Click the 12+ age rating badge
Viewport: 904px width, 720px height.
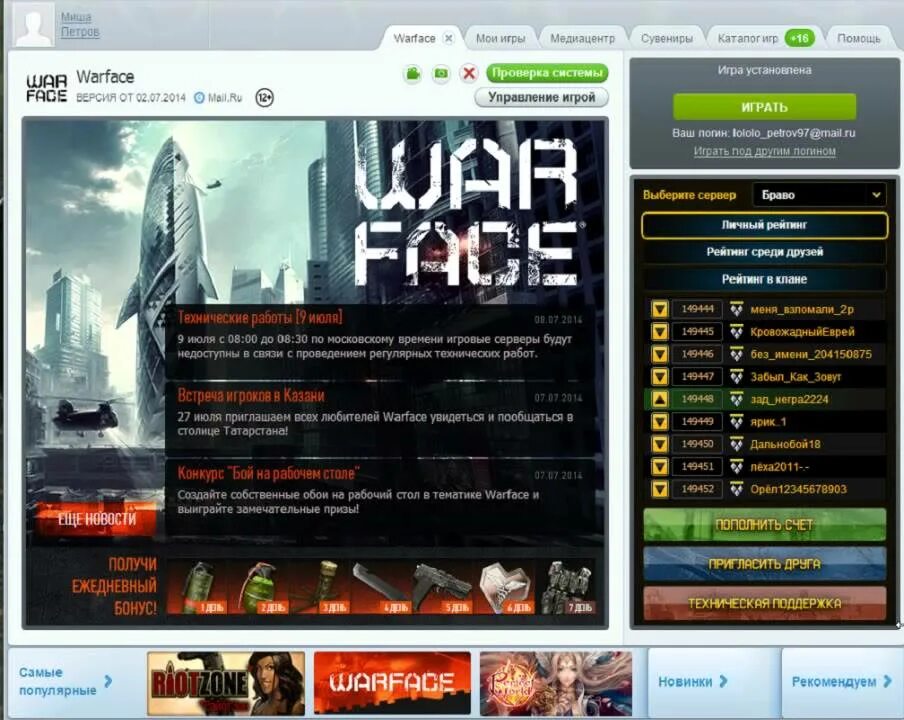(x=265, y=97)
